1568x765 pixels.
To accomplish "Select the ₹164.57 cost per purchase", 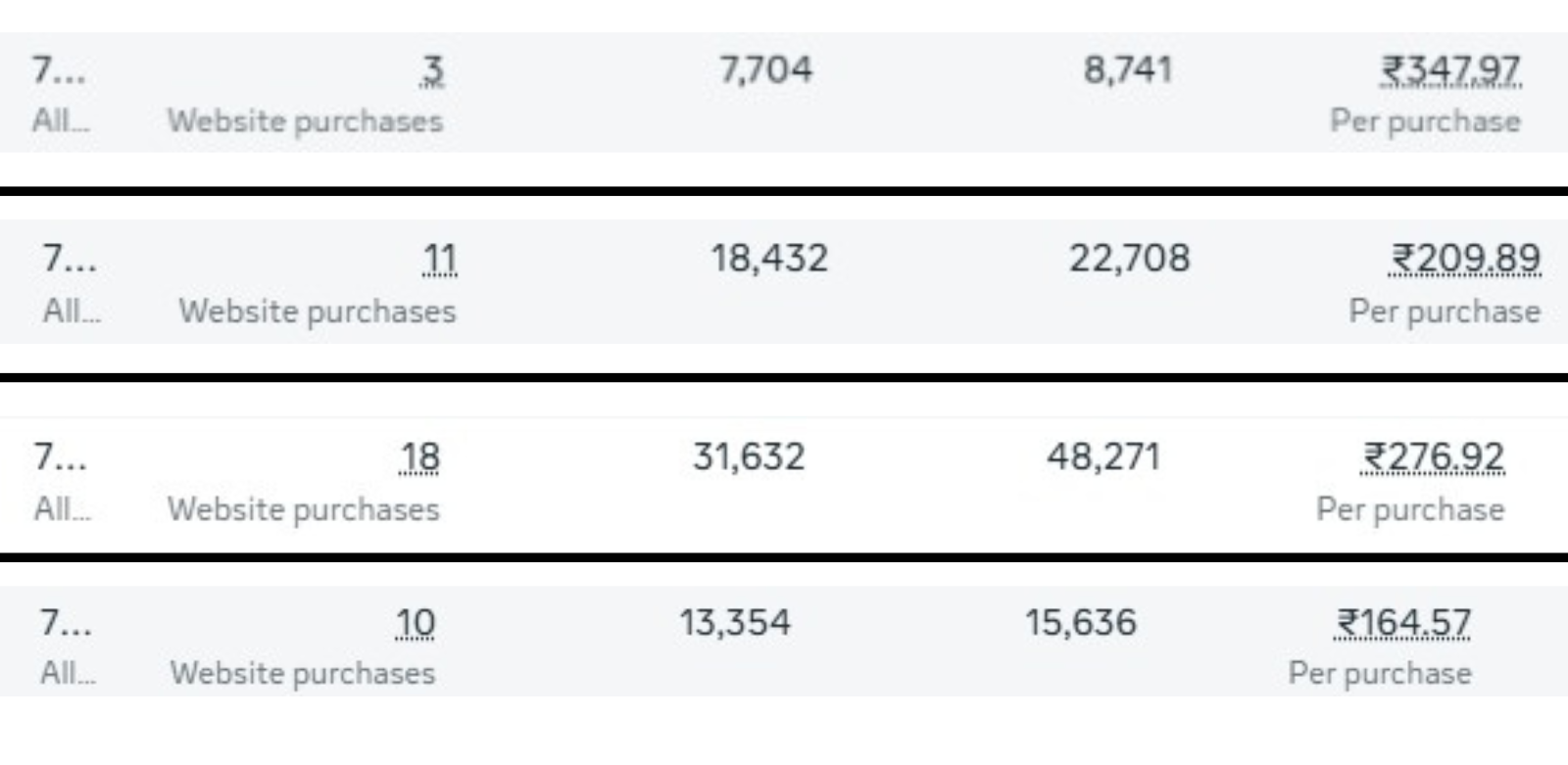I will tap(1403, 623).
